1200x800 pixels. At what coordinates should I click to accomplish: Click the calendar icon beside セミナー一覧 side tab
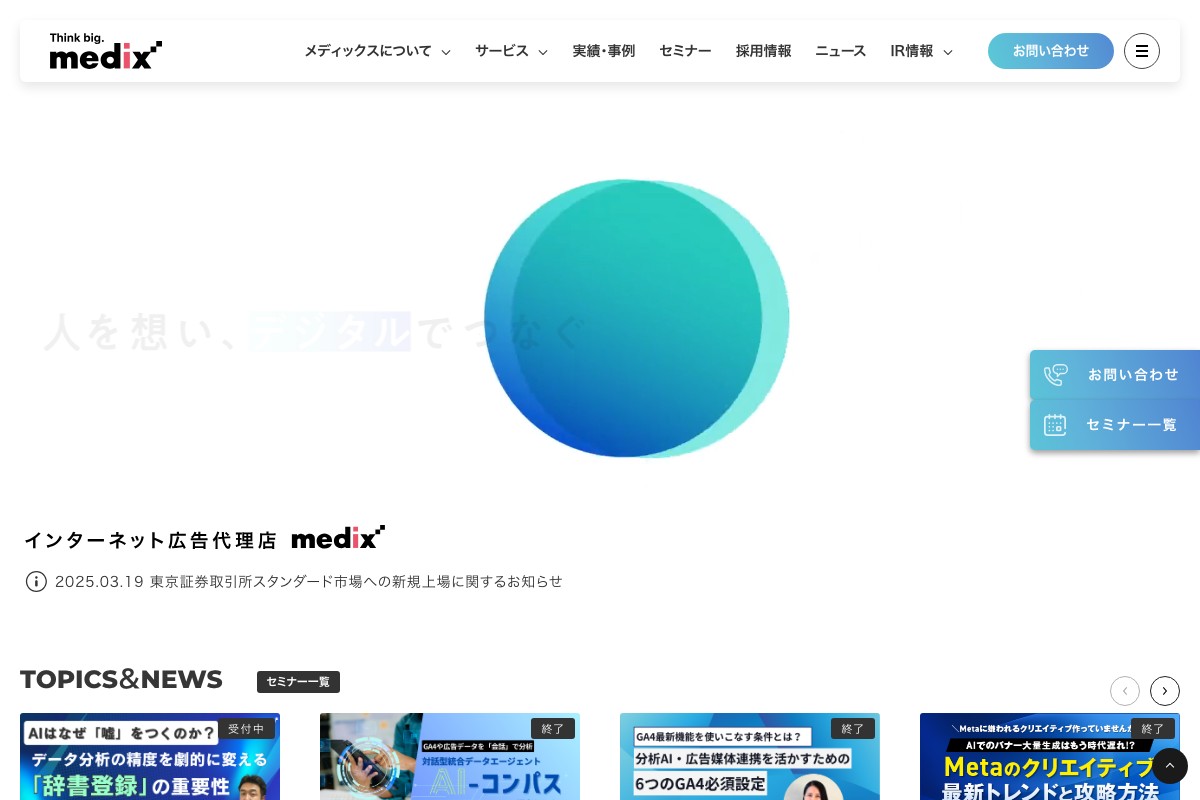(1055, 424)
